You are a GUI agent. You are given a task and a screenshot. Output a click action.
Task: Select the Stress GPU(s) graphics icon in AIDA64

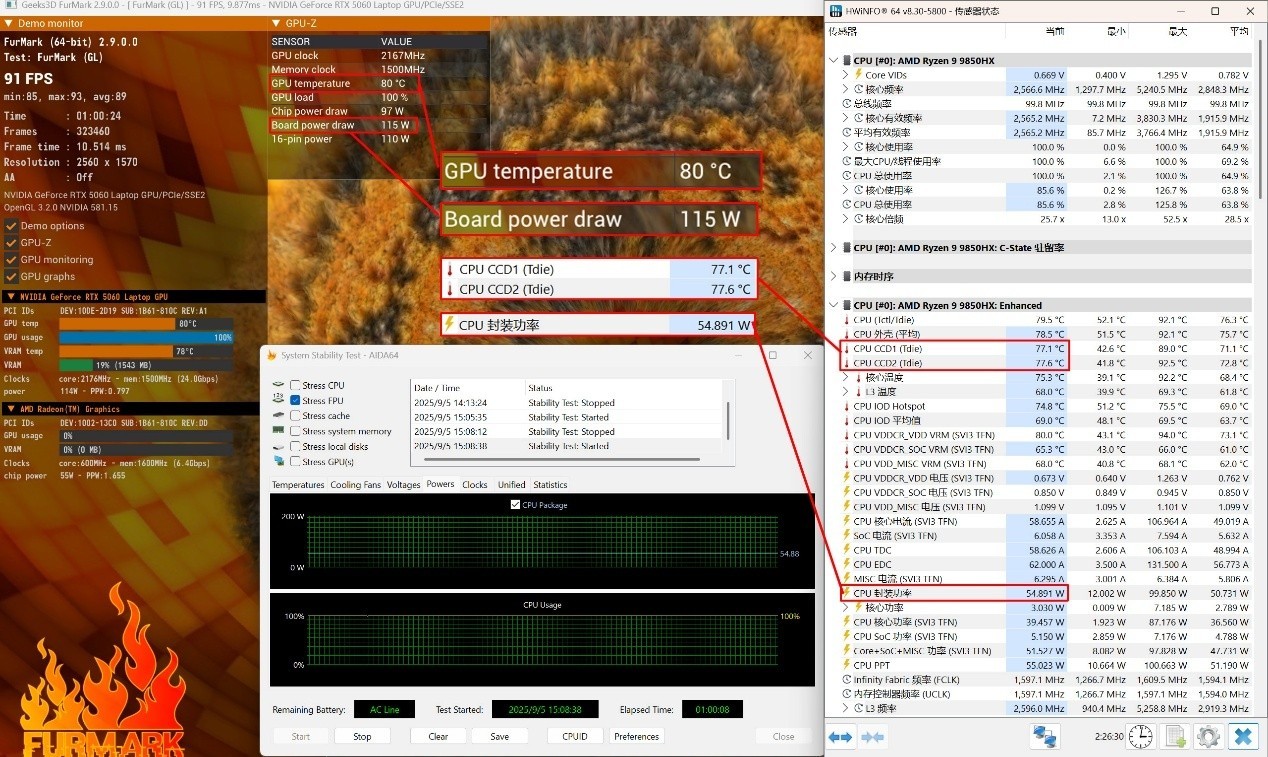point(278,461)
